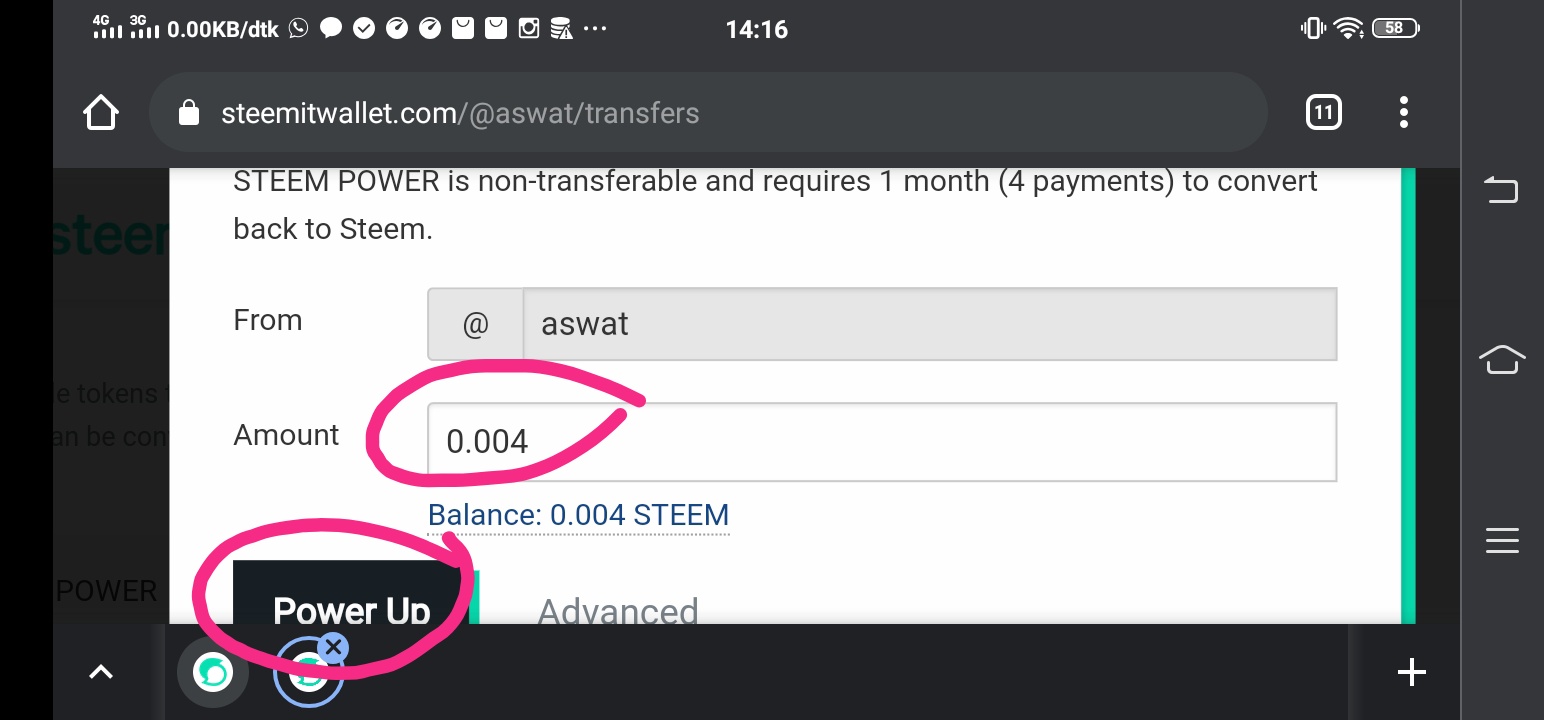Close the highlighted Steemit tab

334,647
